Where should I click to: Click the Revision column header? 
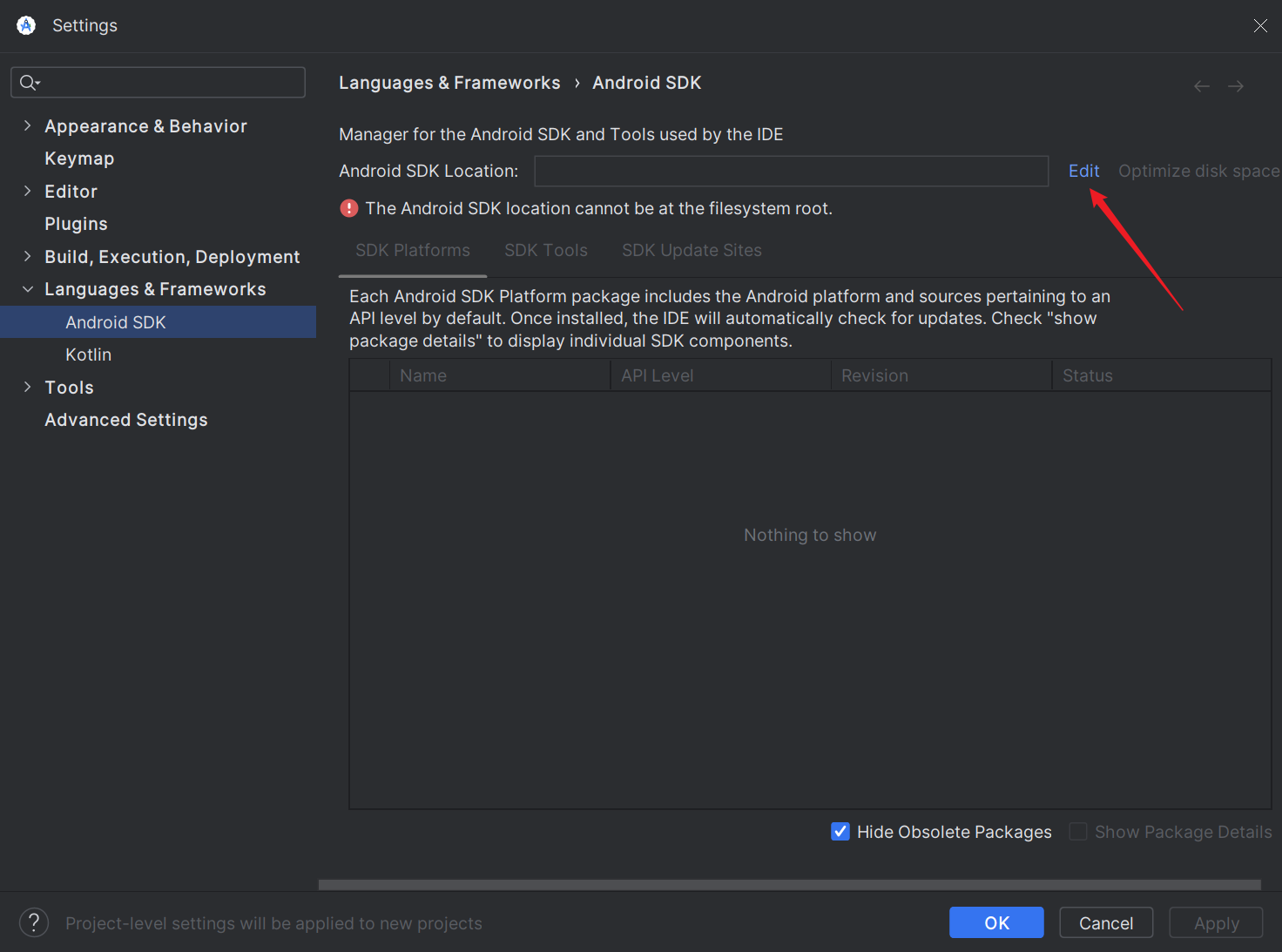coord(941,375)
